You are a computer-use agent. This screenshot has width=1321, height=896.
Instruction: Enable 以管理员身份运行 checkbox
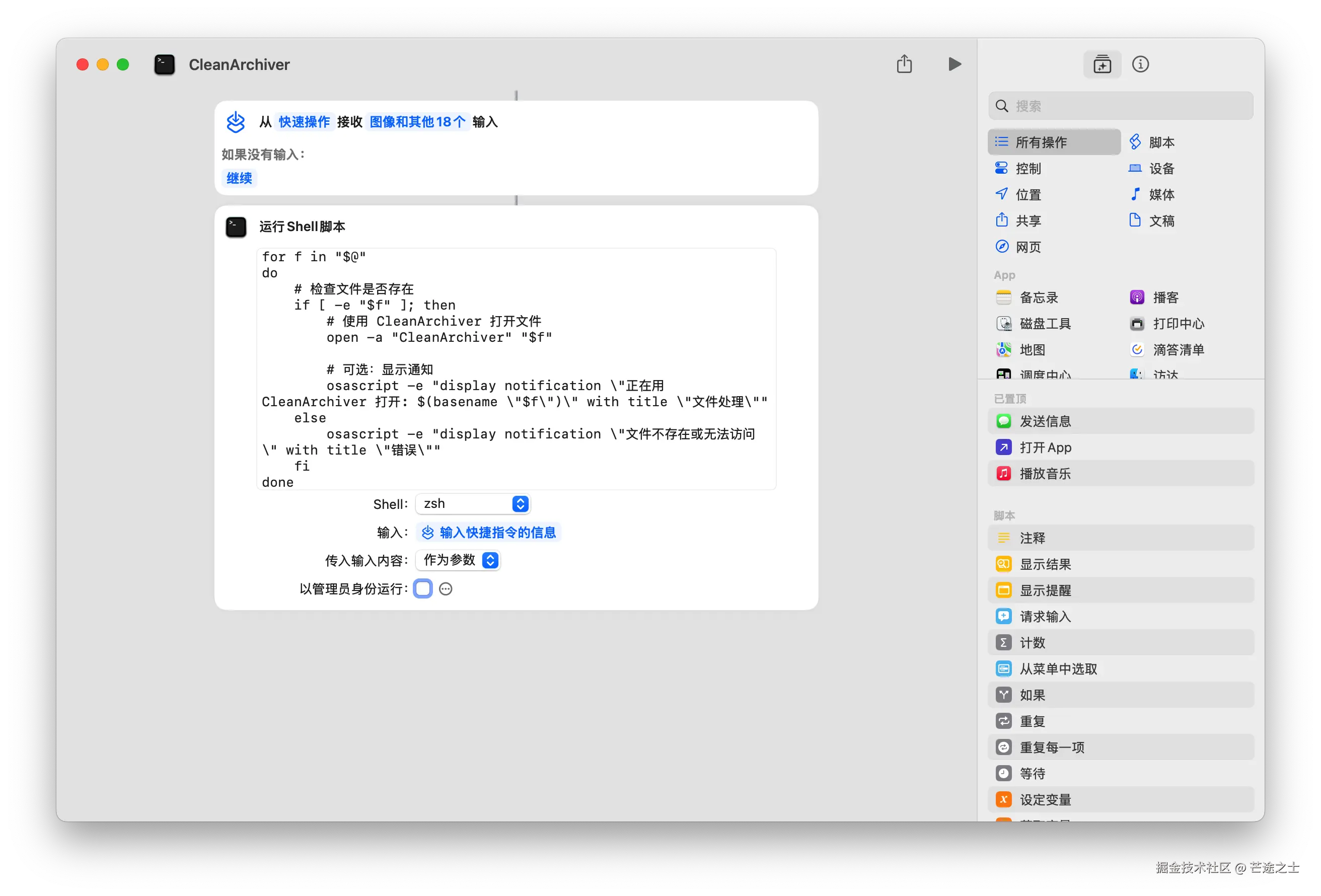point(423,589)
